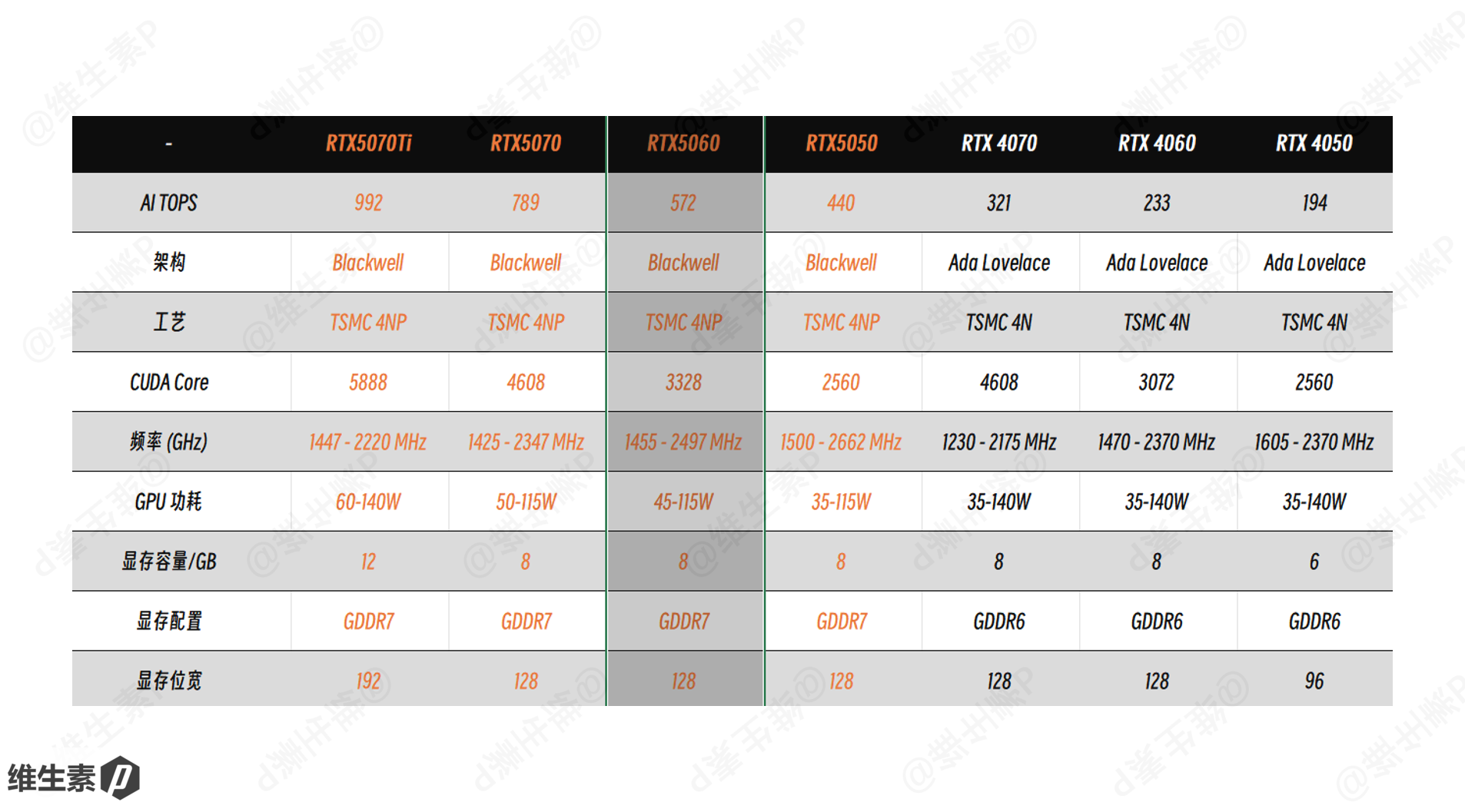Screen dimensions: 1465x812
Task: Click the 60-140W power cell
Action: tap(368, 502)
